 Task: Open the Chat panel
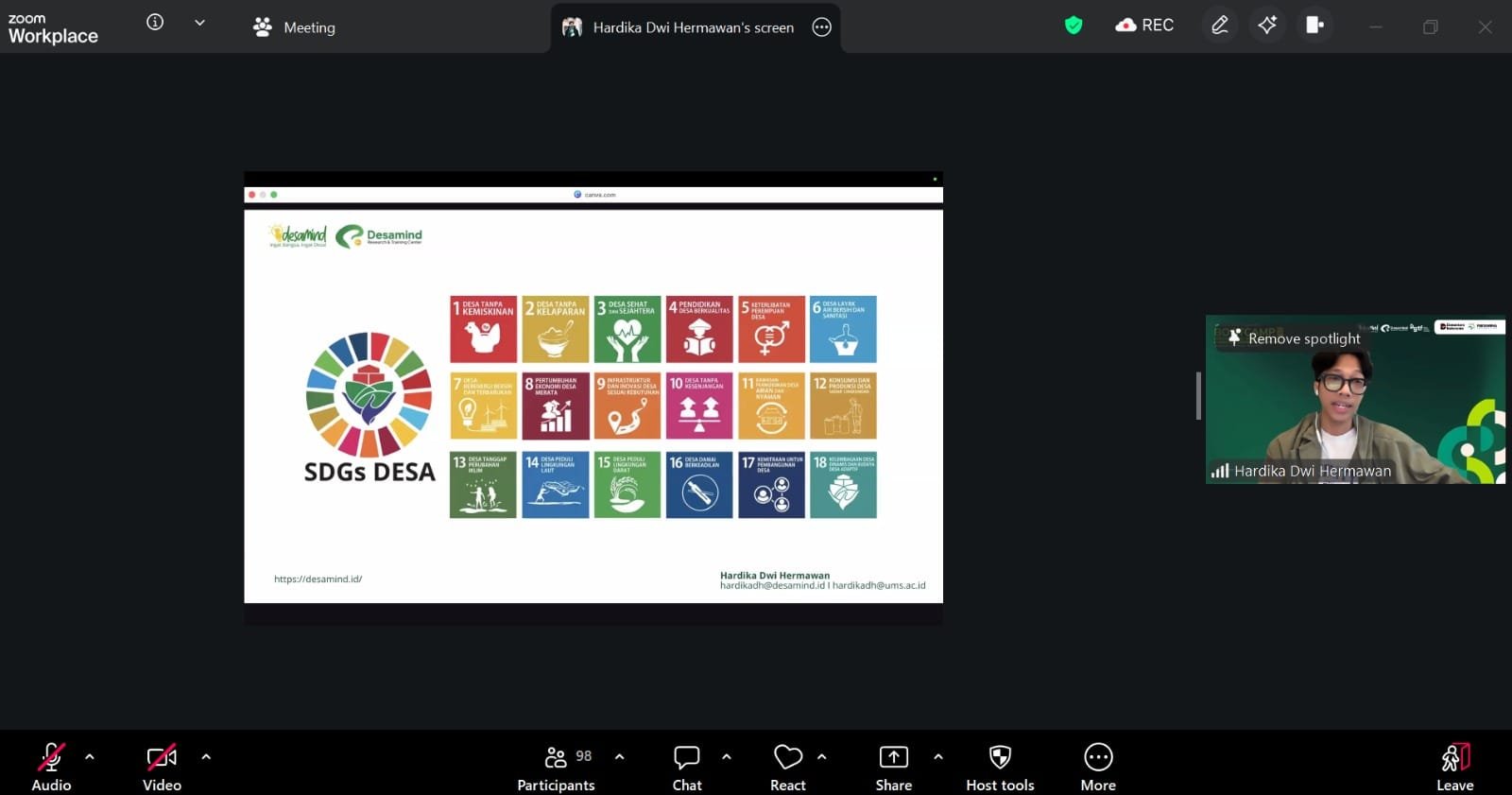point(687,767)
